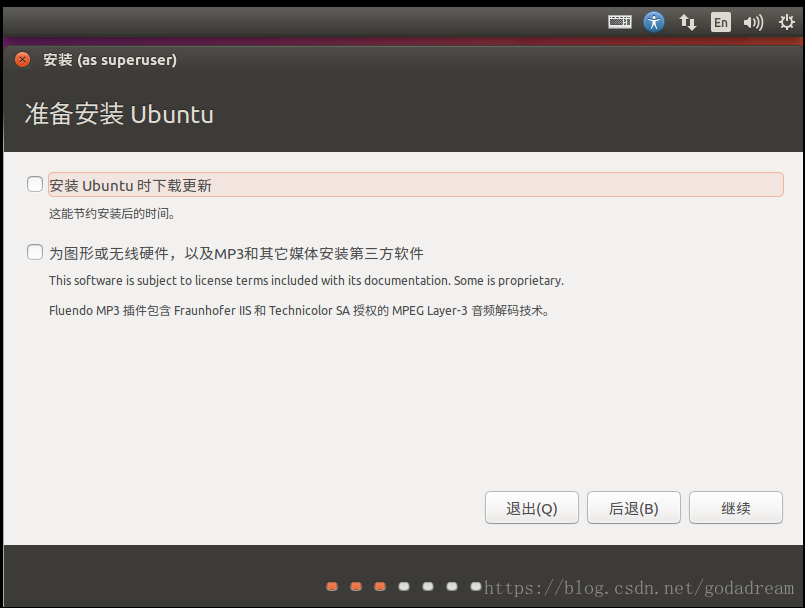Open the system power gear menu

(x=787, y=22)
